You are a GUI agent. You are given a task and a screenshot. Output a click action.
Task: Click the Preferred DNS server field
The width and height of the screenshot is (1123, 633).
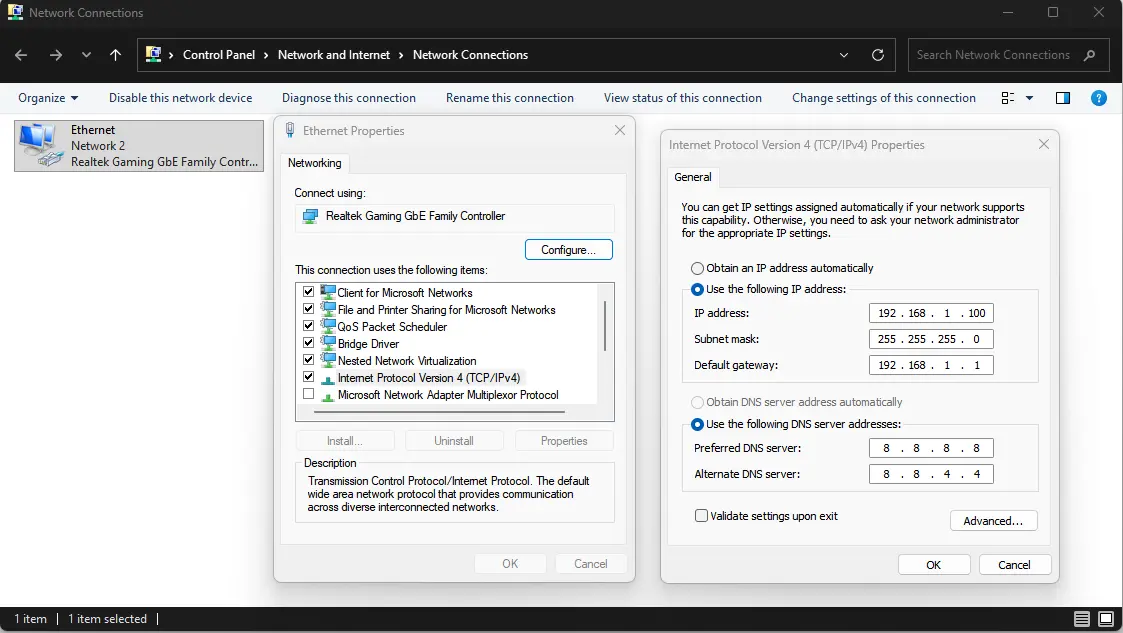pyautogui.click(x=931, y=448)
